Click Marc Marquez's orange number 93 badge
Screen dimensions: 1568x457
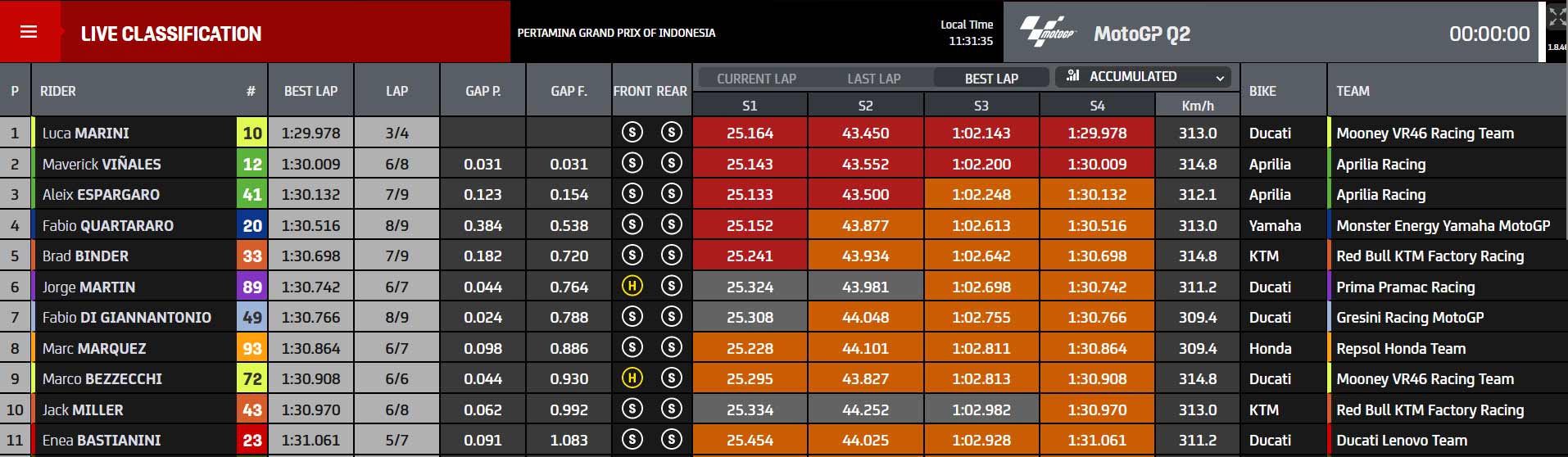(252, 348)
